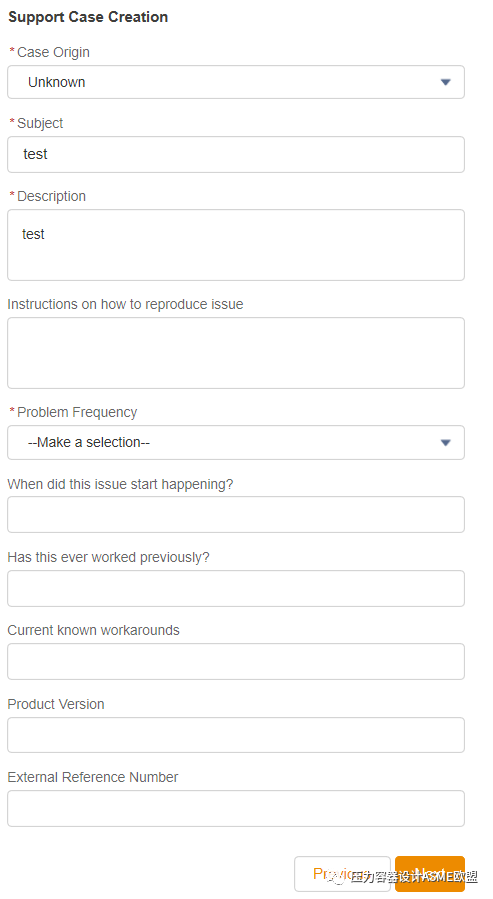Focus the External Reference Number field
493x899 pixels.
click(236, 808)
